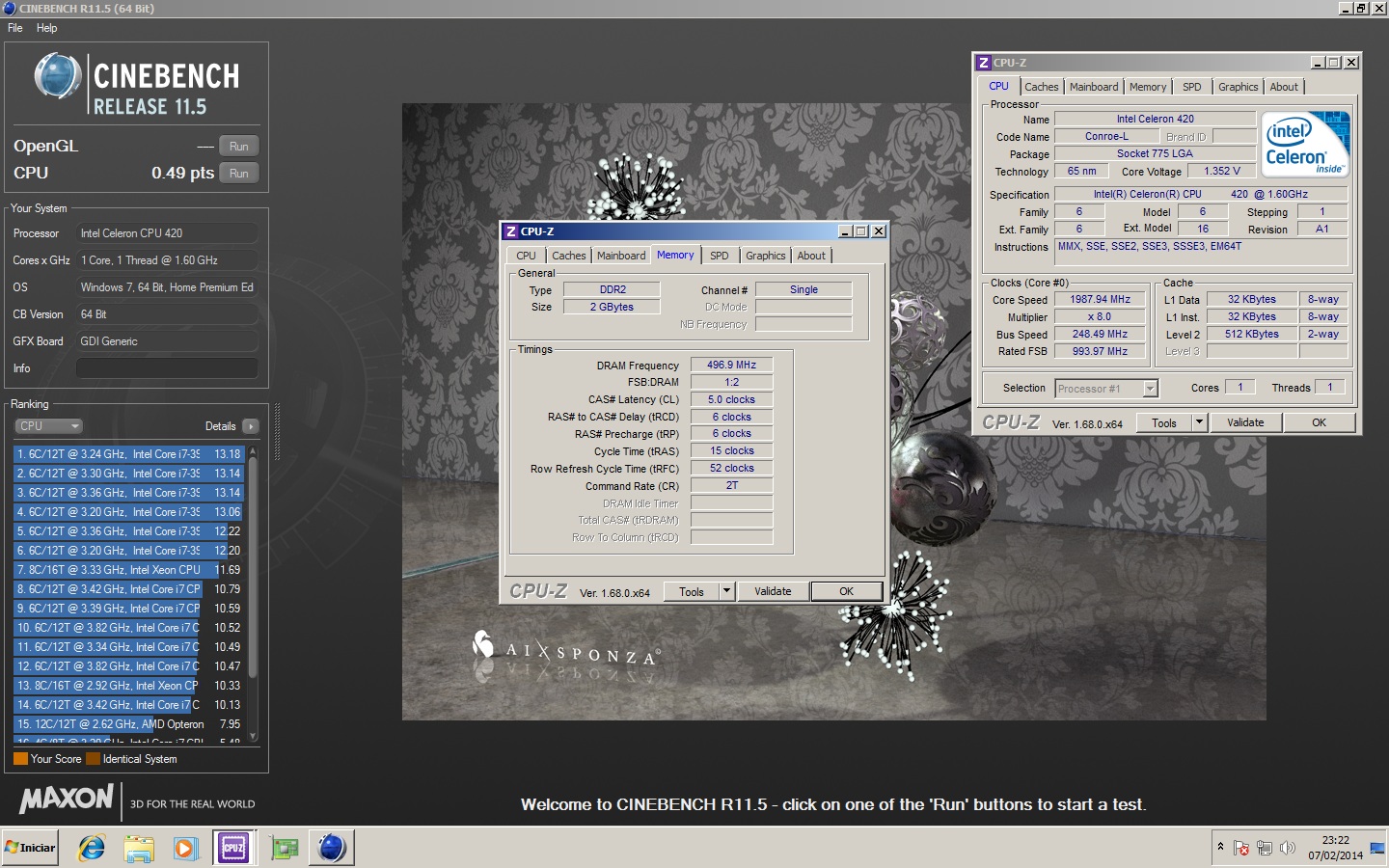Click OK in center CPU-Z memory window
This screenshot has width=1389, height=868.
[x=846, y=592]
